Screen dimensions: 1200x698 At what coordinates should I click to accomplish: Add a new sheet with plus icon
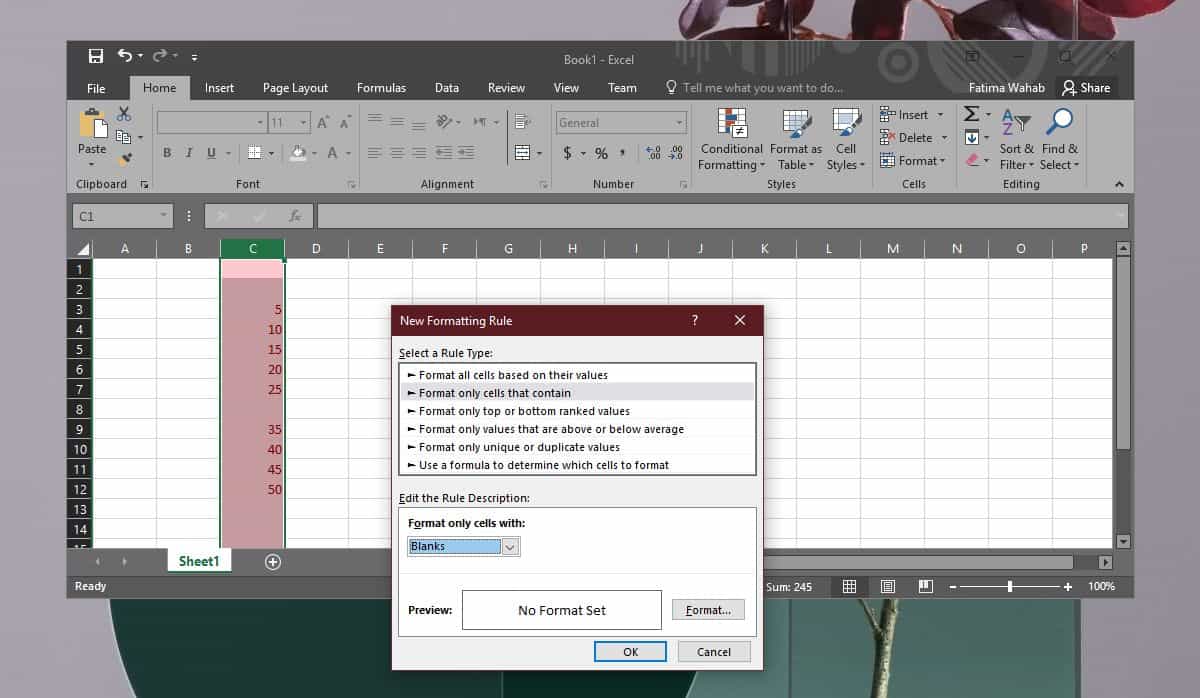coord(273,562)
